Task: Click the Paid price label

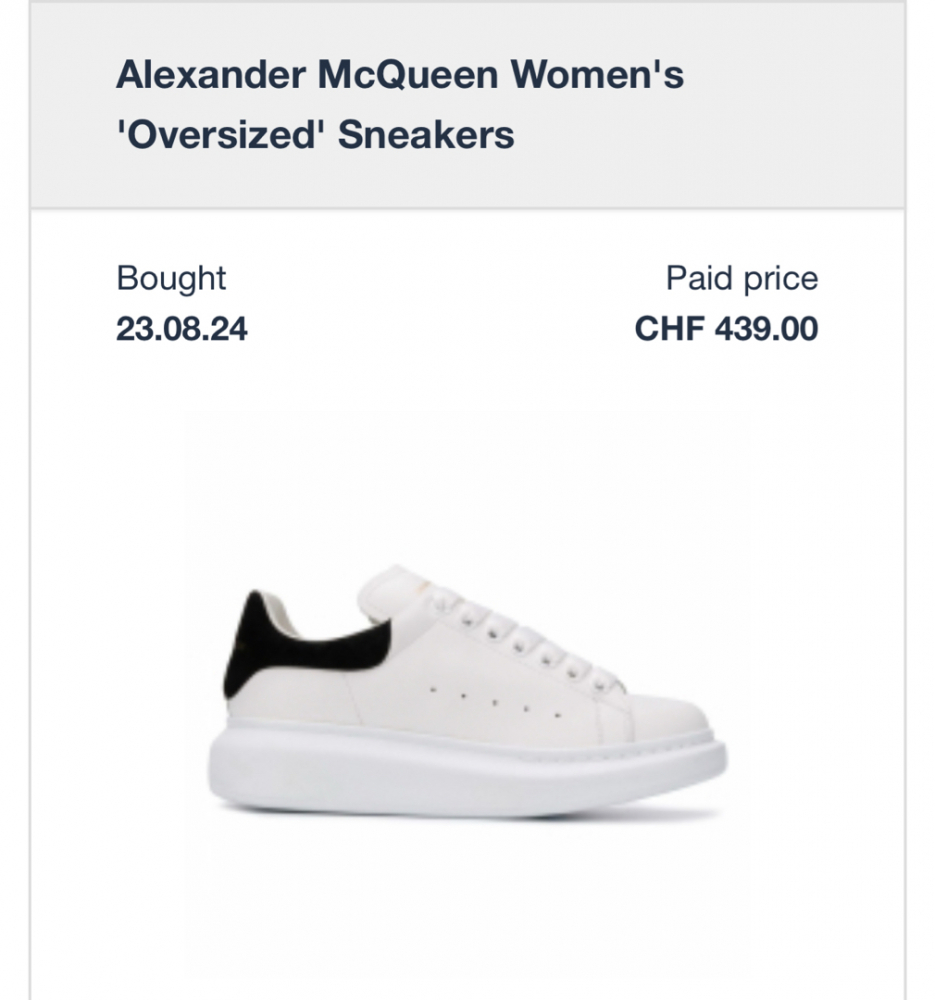Action: click(x=741, y=278)
